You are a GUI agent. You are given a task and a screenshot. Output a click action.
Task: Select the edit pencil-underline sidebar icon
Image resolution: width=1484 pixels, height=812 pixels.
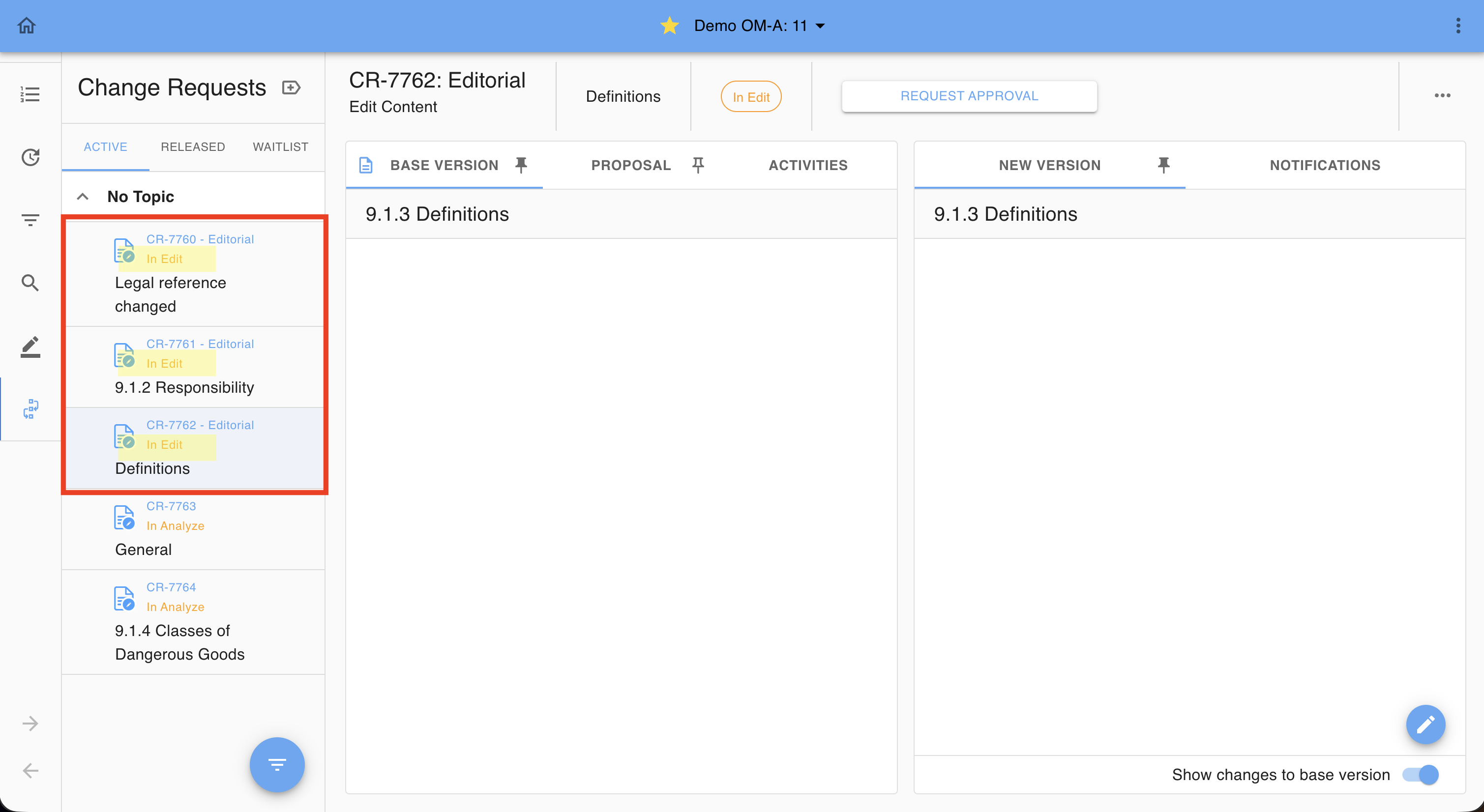tap(30, 347)
